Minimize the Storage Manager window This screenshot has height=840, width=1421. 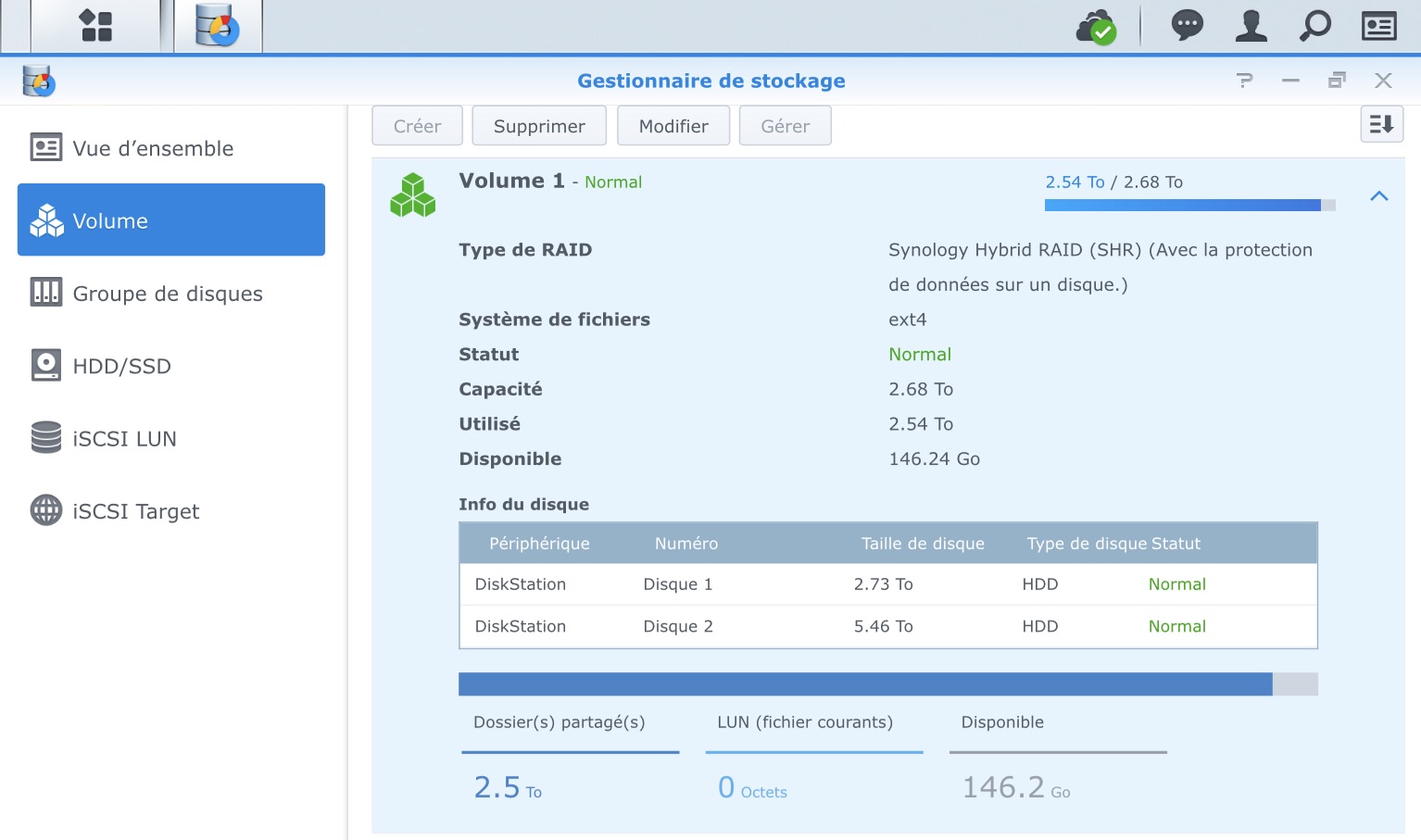click(1290, 81)
